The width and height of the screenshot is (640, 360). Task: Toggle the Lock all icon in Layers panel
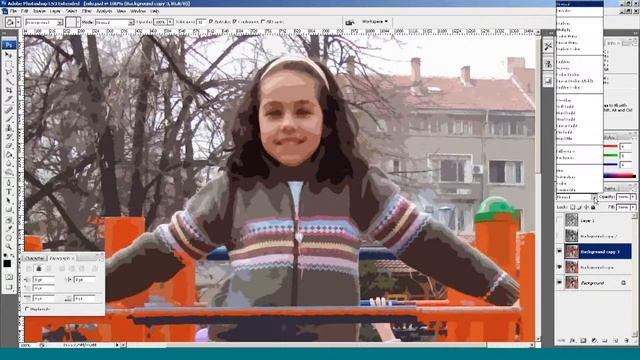(x=593, y=207)
